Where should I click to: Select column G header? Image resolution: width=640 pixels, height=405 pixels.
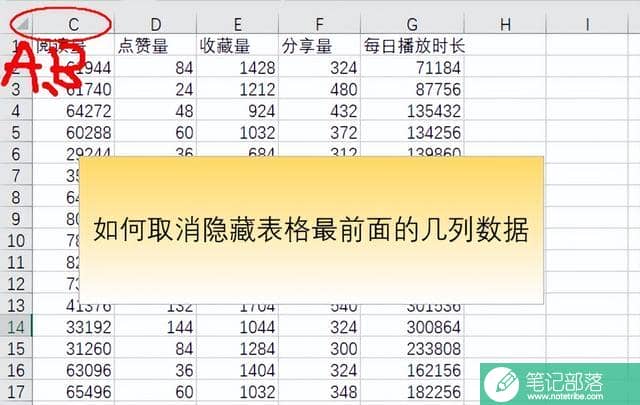click(x=412, y=24)
